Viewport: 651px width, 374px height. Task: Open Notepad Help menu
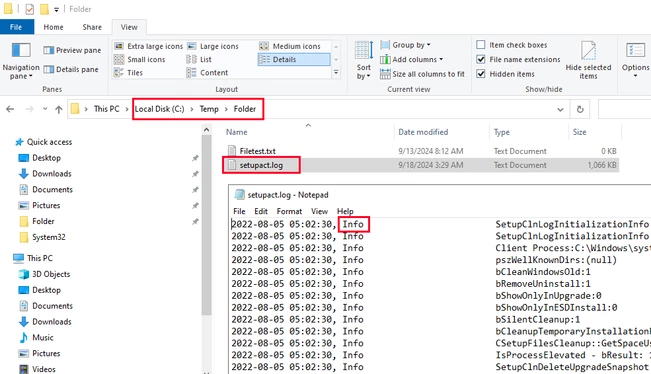tap(345, 211)
